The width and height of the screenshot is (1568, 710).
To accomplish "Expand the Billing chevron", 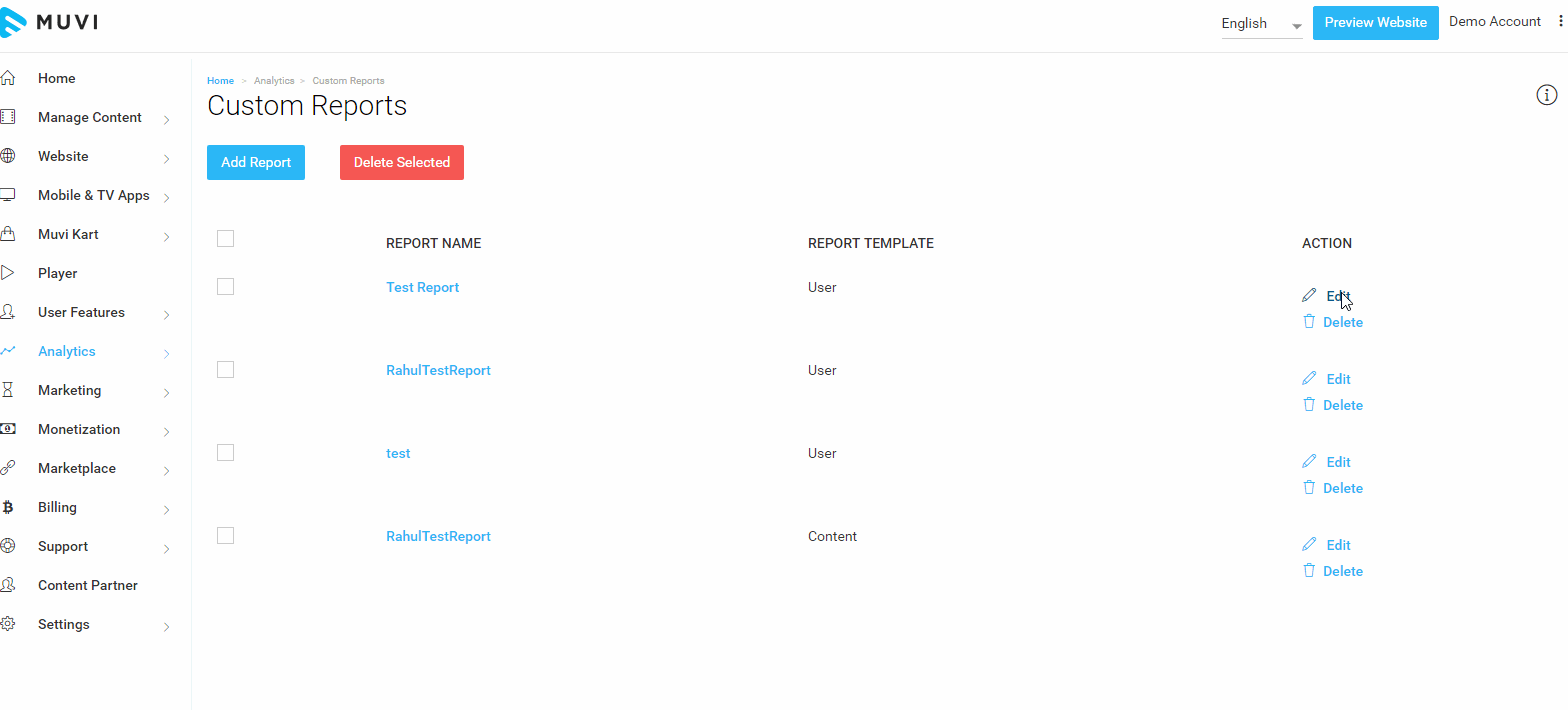I will click(x=166, y=510).
